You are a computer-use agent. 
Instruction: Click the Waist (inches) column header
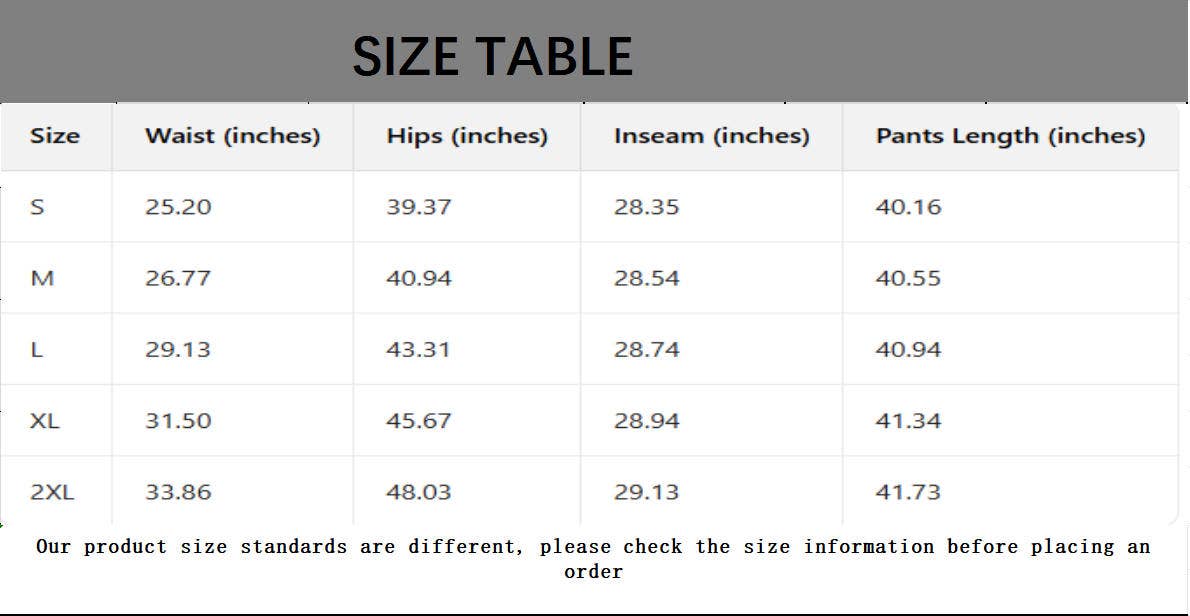coord(232,136)
